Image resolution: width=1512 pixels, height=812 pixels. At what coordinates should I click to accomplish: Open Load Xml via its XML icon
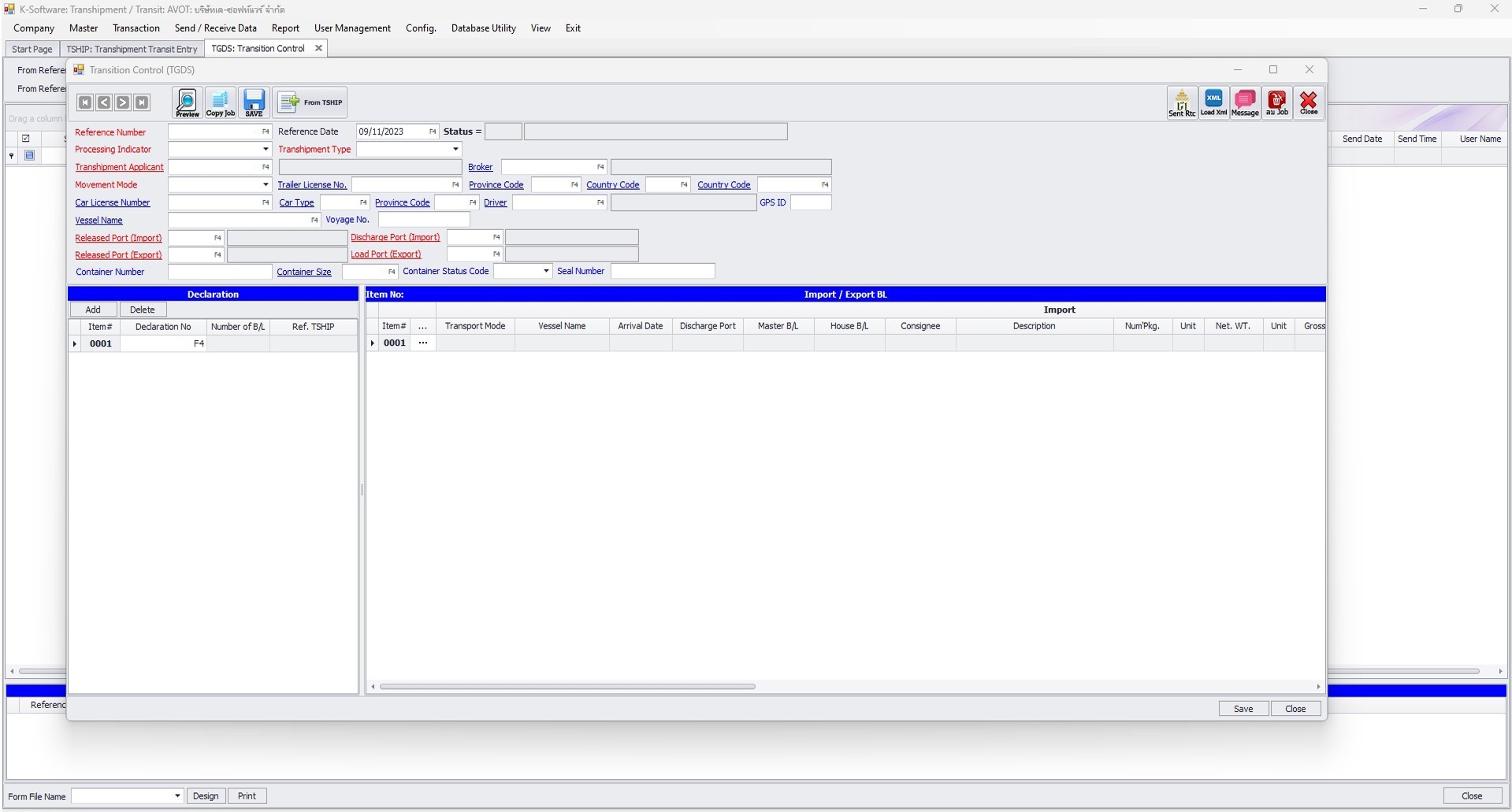click(x=1213, y=102)
